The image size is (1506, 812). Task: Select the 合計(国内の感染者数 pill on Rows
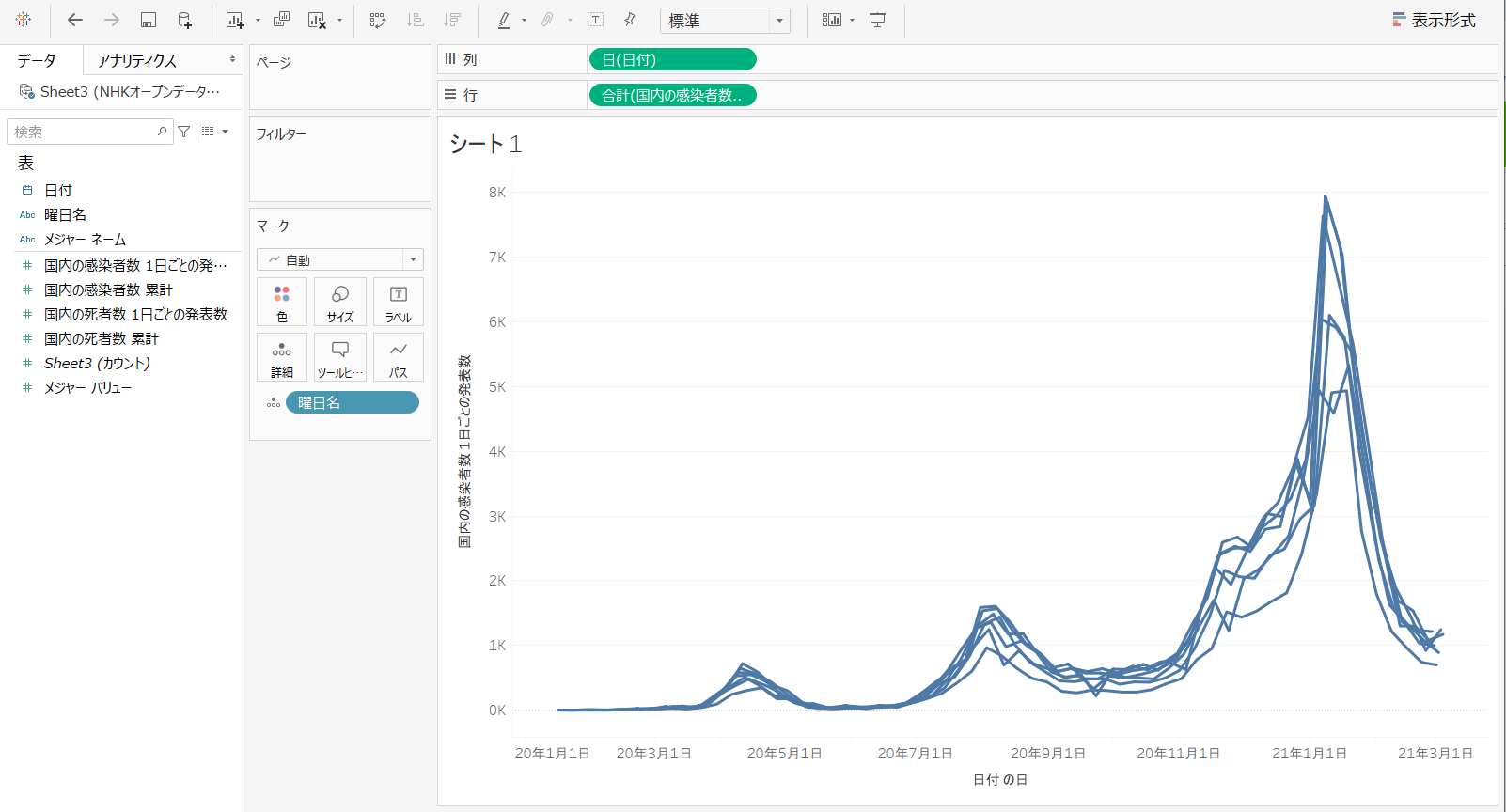coord(672,95)
